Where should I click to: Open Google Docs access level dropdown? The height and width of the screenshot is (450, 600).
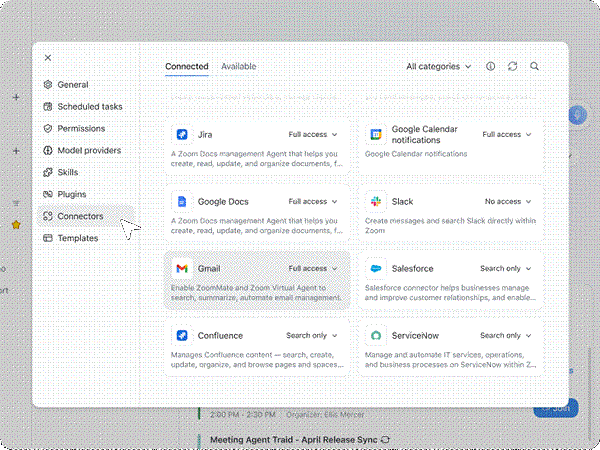pos(313,201)
